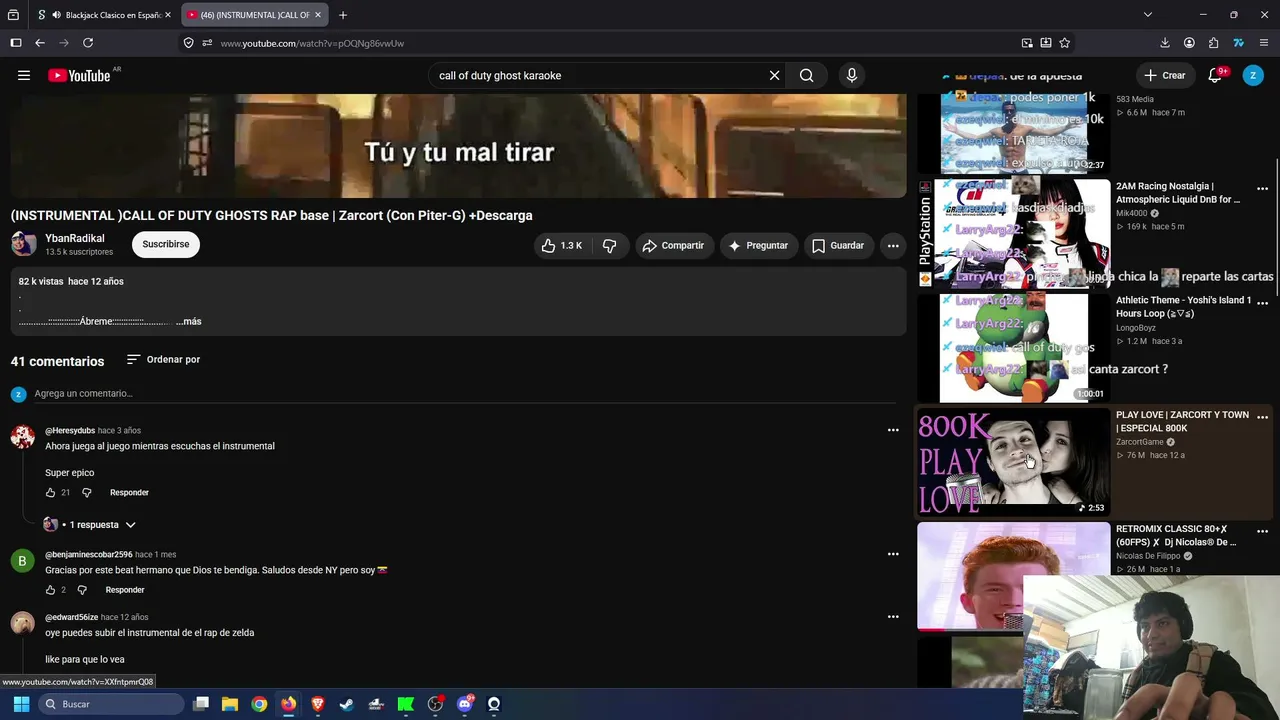
Task: Click the Windows taskbar Buscar search box
Action: point(112,704)
